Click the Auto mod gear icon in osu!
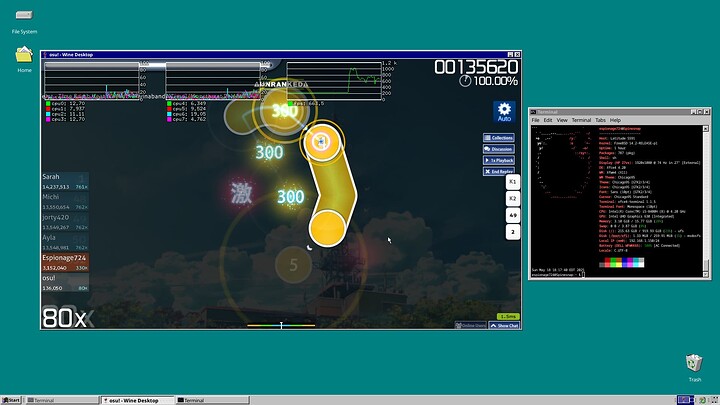 coord(504,112)
